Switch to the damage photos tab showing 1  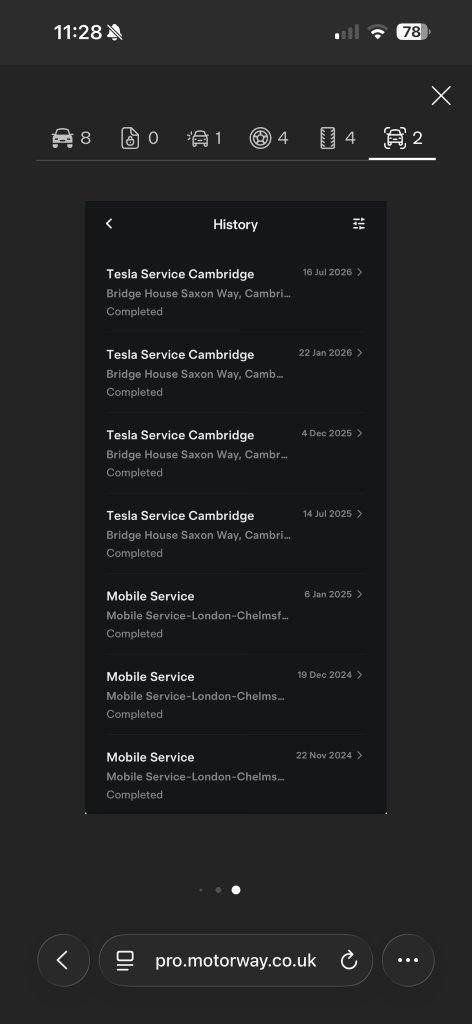pos(204,138)
